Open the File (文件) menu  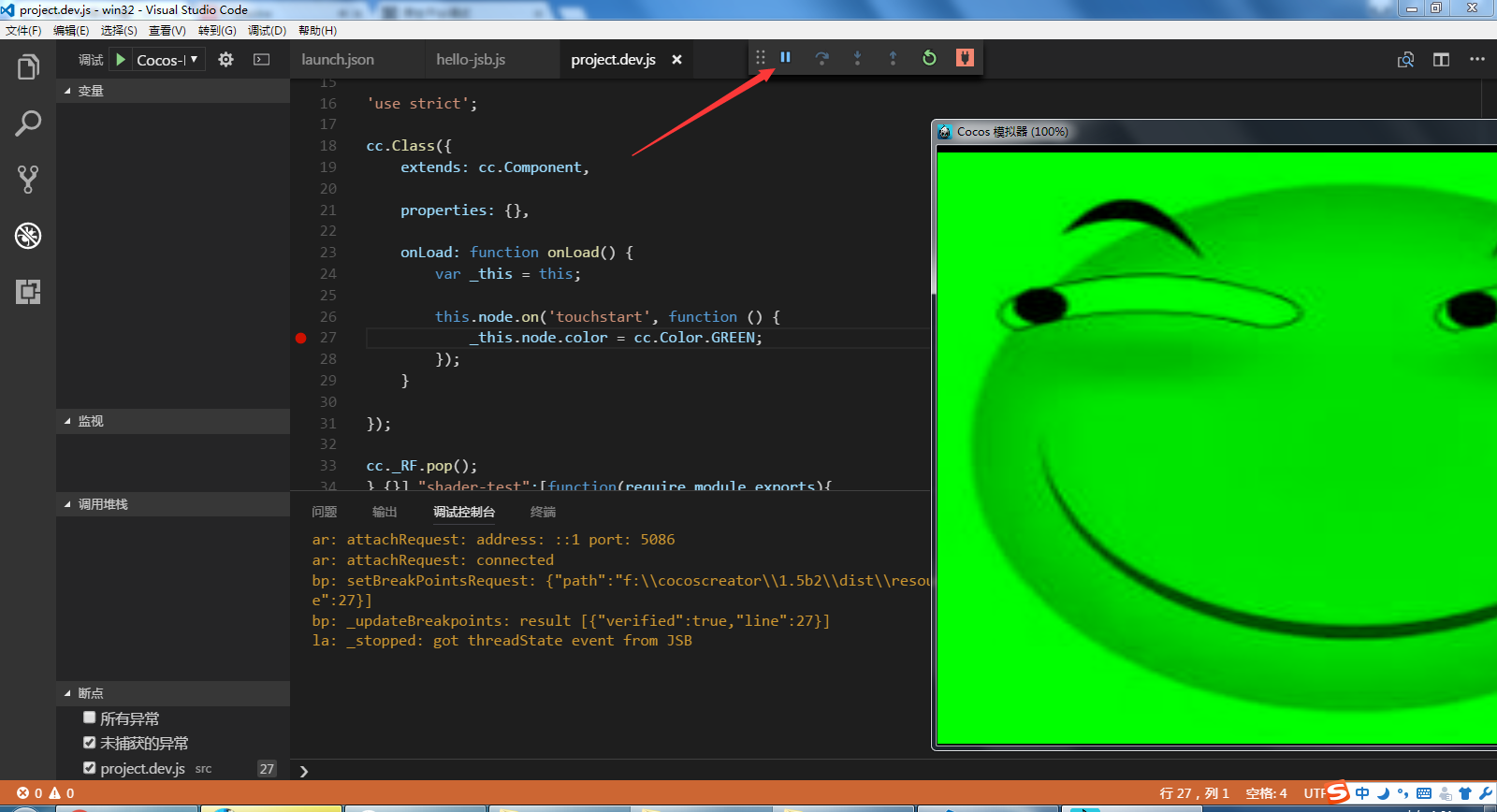pos(23,31)
